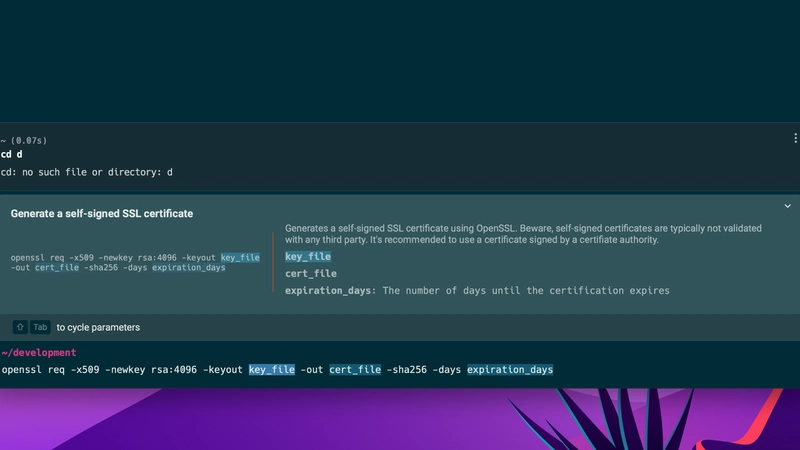Click the '~ (0.07s)' block timing label

24,140
